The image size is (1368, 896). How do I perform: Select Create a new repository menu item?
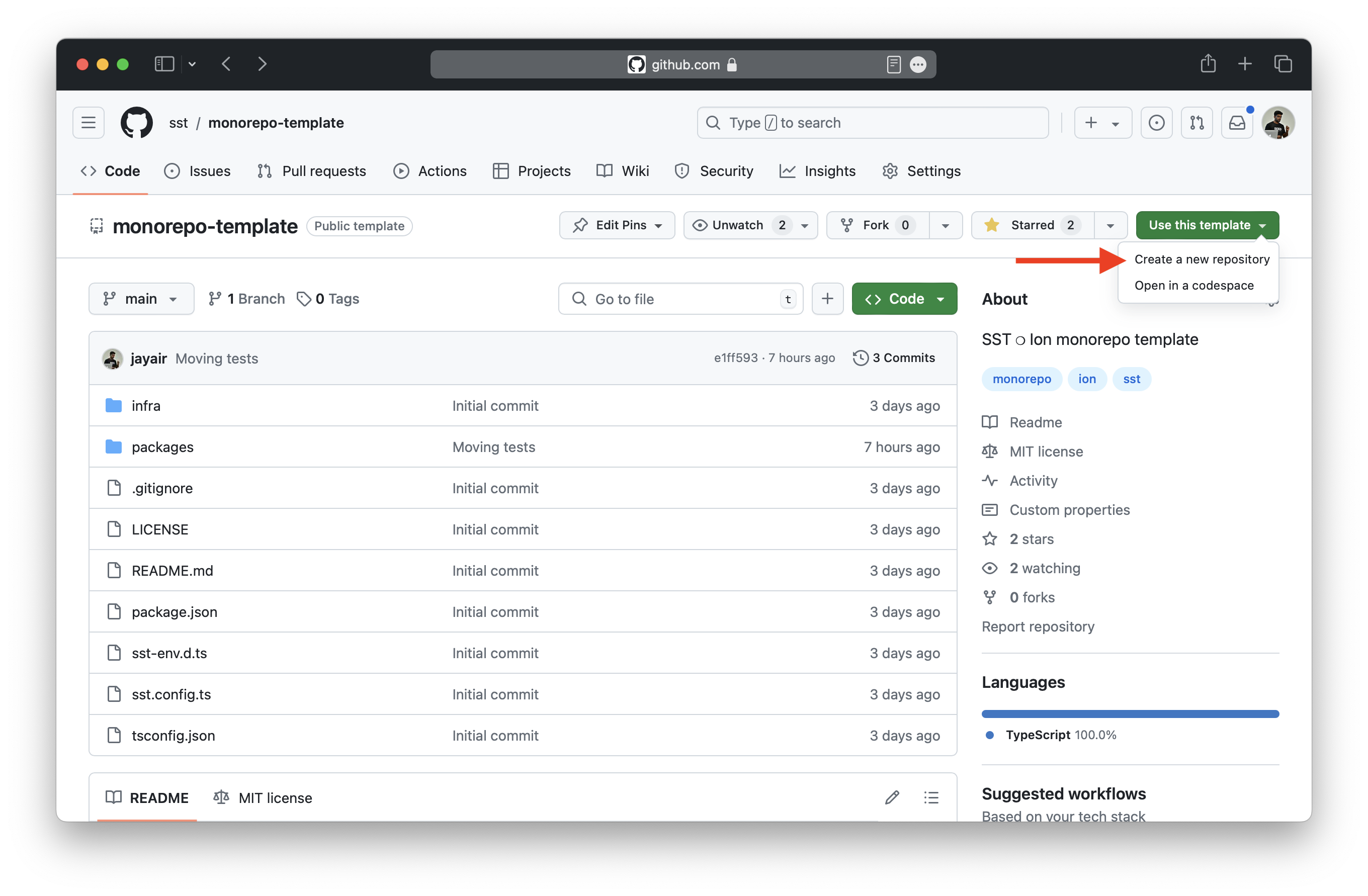[x=1202, y=259]
